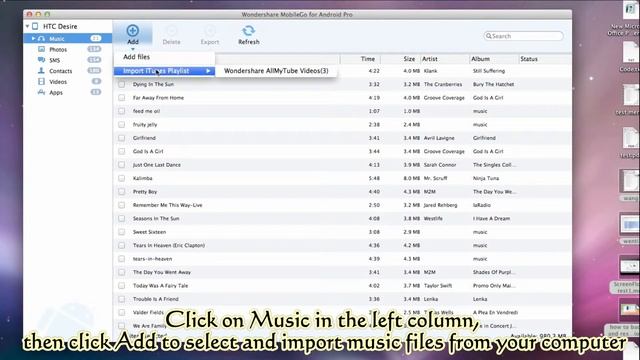Click album Bury The Hatchet
The width and height of the screenshot is (640, 360).
[x=493, y=84]
